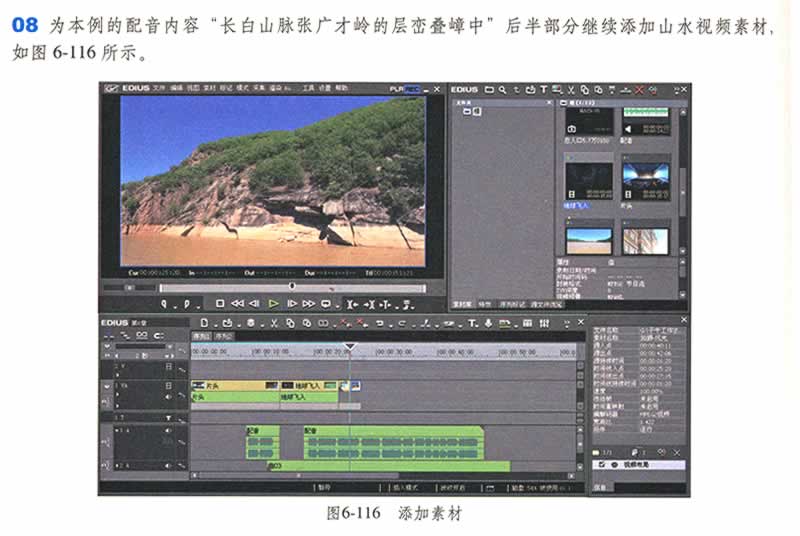Adjust the player shuttle slider

130,288
